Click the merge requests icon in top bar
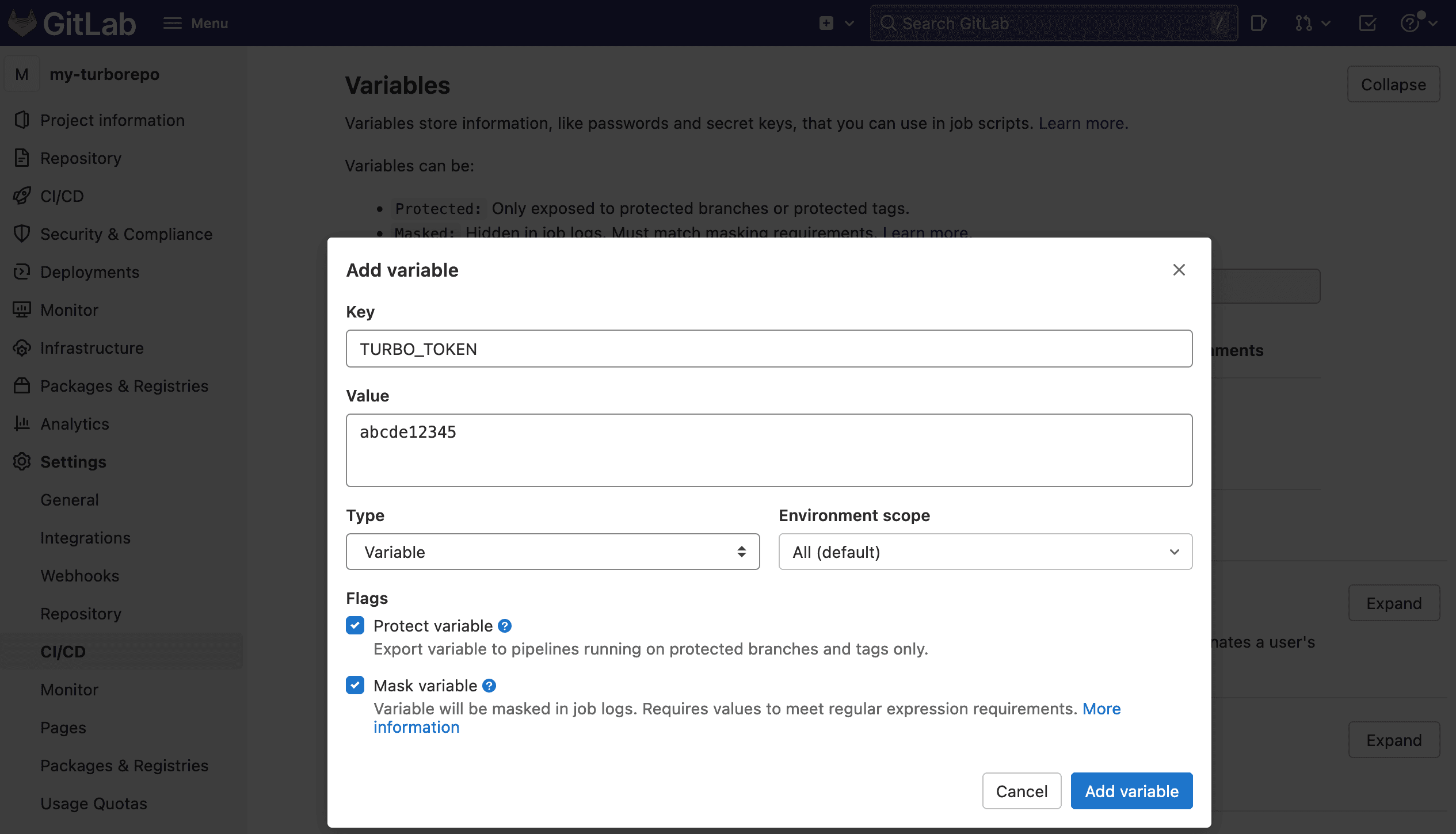Screen dimensions: 1456x834 pos(1305,23)
